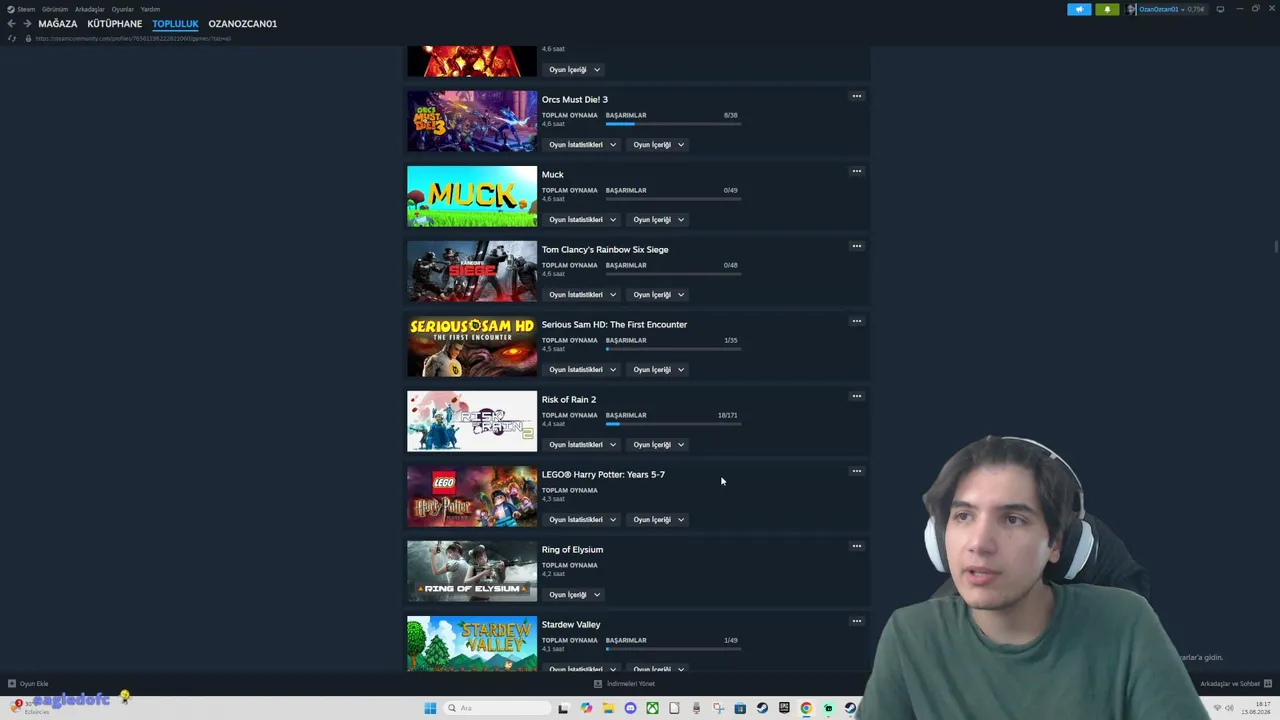
Task: Expand Oyun İçeriği for Muck
Action: (x=659, y=220)
